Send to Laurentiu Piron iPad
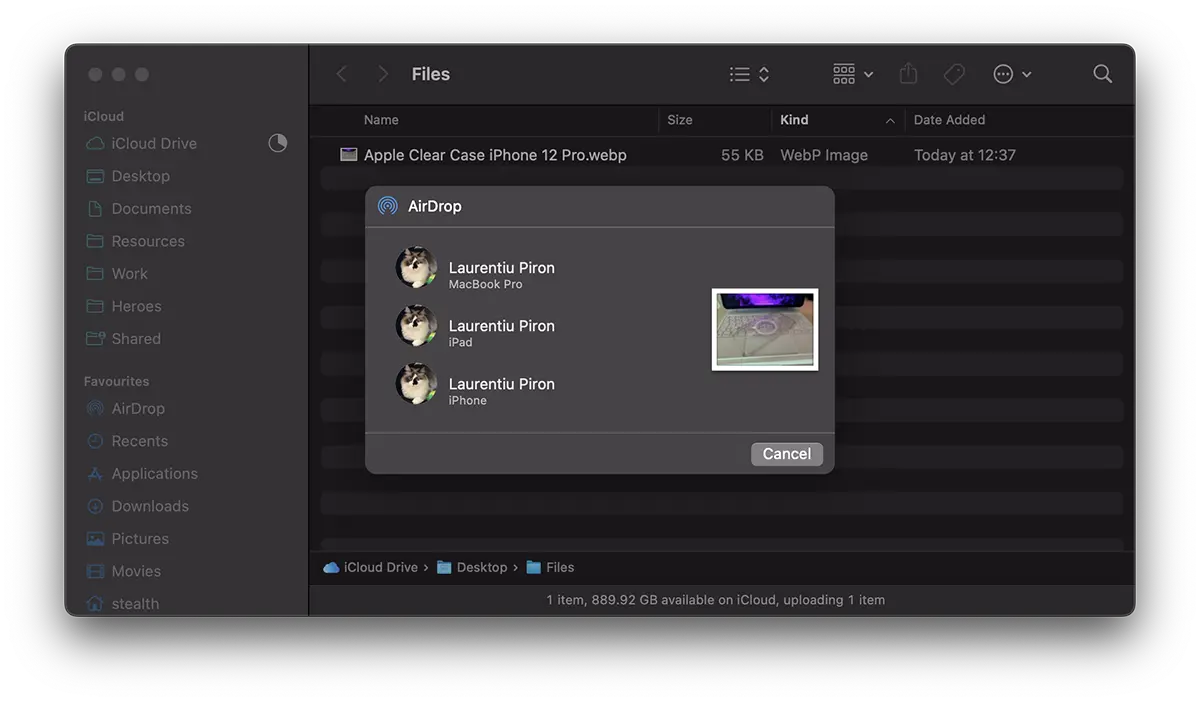This screenshot has height=702, width=1200. [x=476, y=326]
